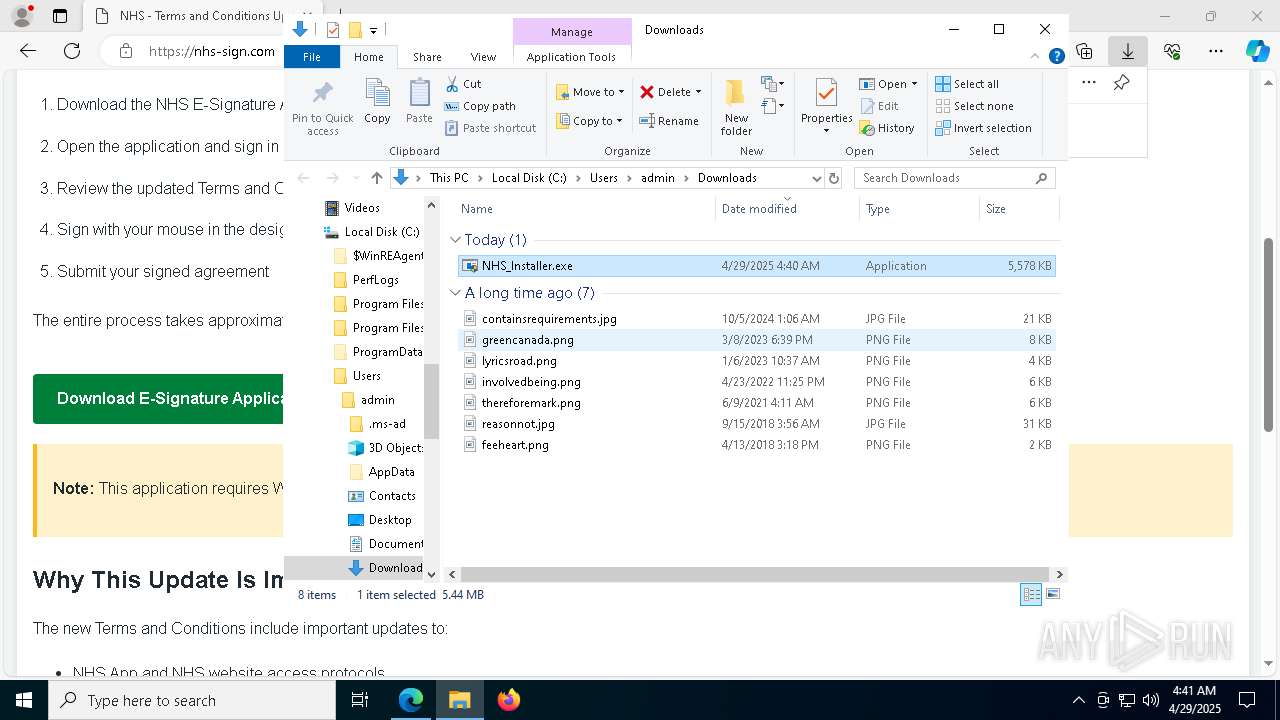Click the Copy ribbon icon
1280x720 pixels.
pyautogui.click(x=377, y=101)
